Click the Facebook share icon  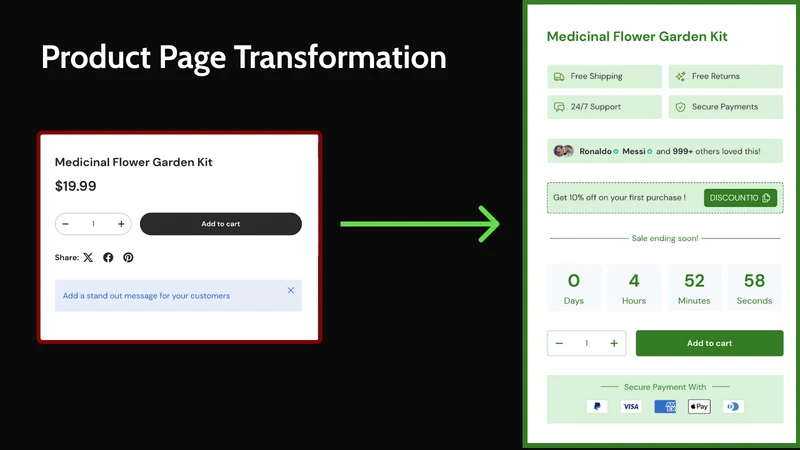[x=108, y=257]
